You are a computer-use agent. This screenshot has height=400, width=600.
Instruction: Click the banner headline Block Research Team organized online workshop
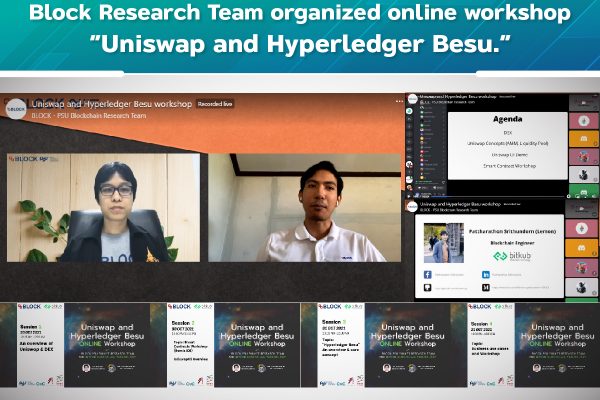(300, 12)
